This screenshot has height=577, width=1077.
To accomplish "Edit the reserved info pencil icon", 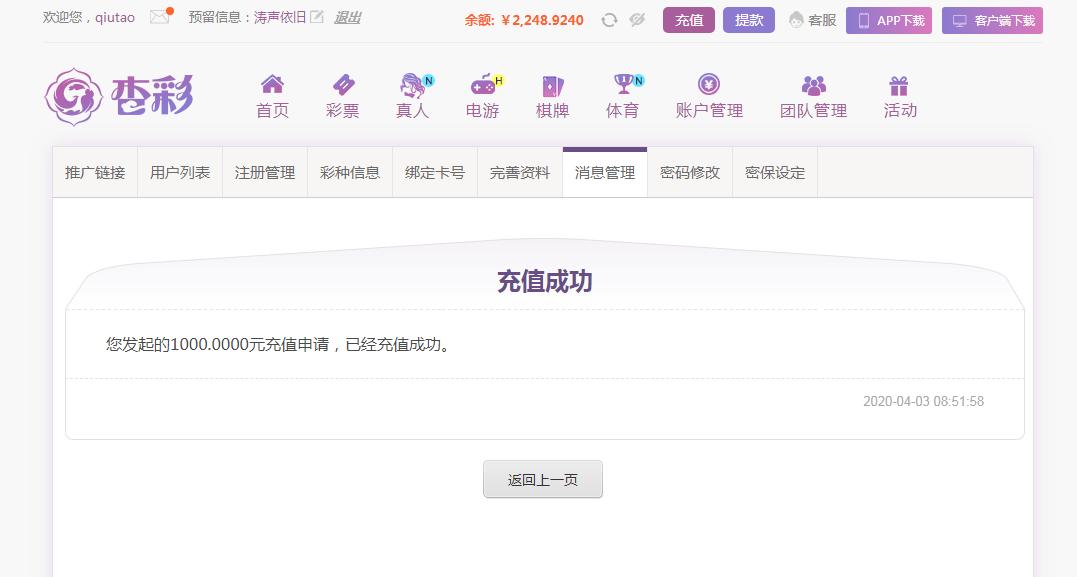I will [x=317, y=17].
